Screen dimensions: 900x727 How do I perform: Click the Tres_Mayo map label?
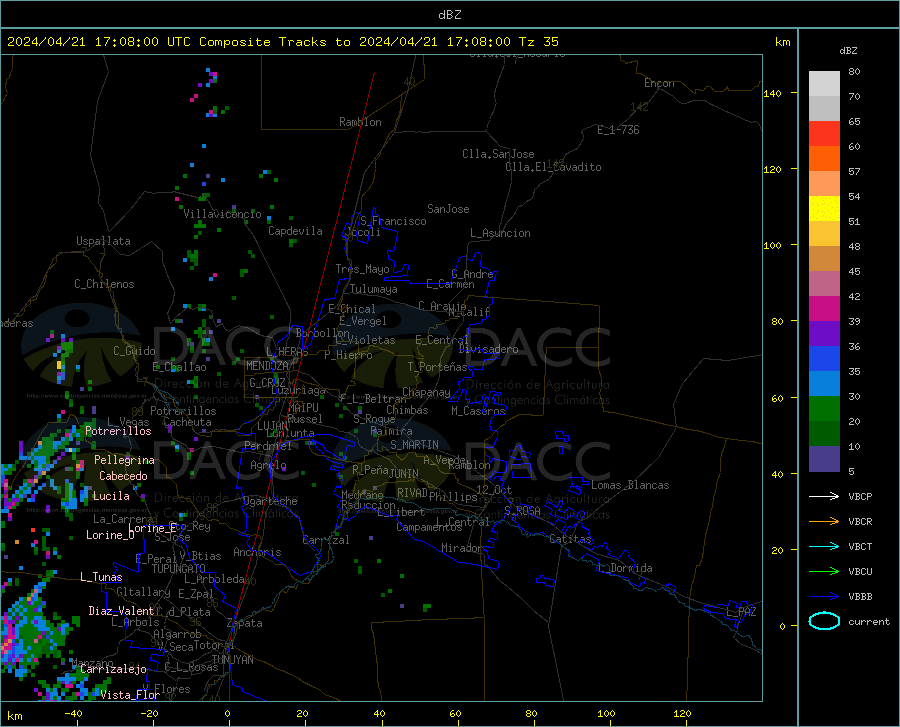pyautogui.click(x=362, y=269)
